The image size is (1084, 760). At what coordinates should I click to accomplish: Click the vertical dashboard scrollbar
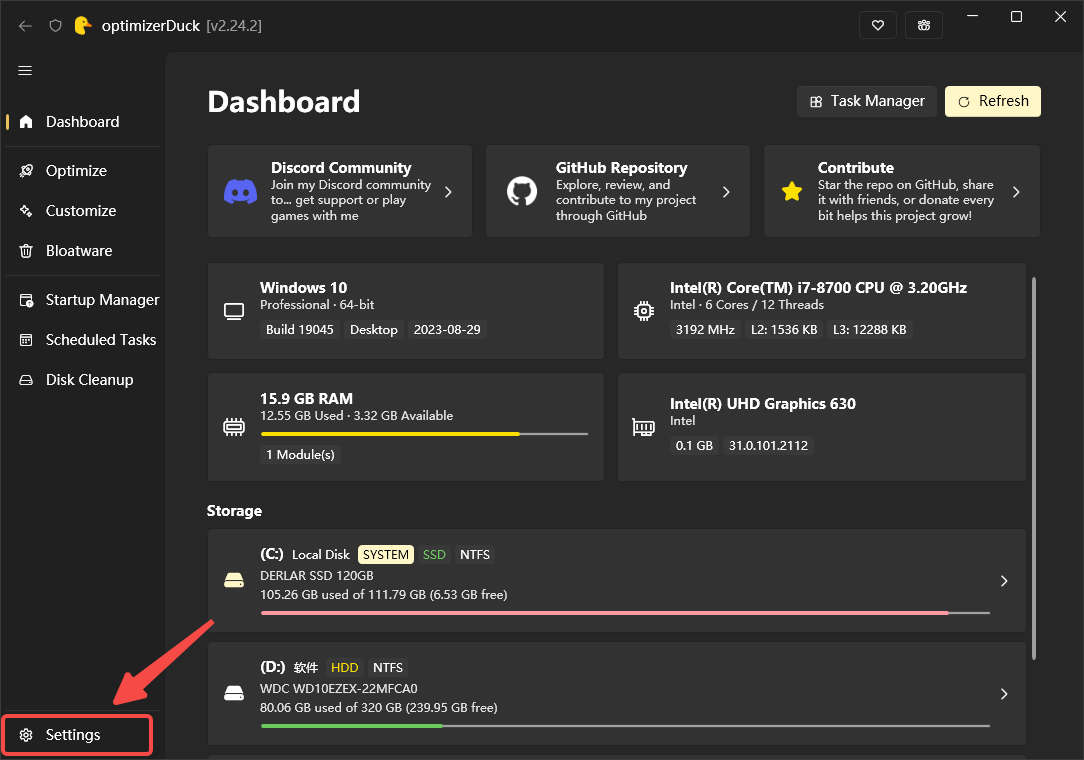coord(1034,468)
